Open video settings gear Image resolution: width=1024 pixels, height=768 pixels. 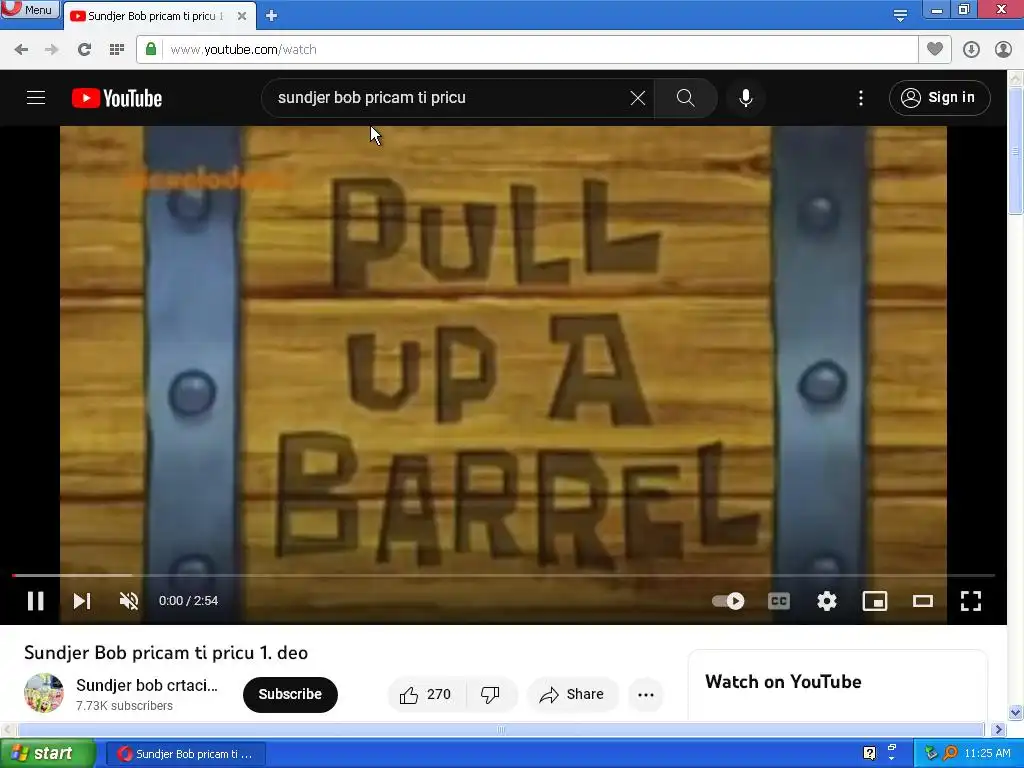coord(827,601)
